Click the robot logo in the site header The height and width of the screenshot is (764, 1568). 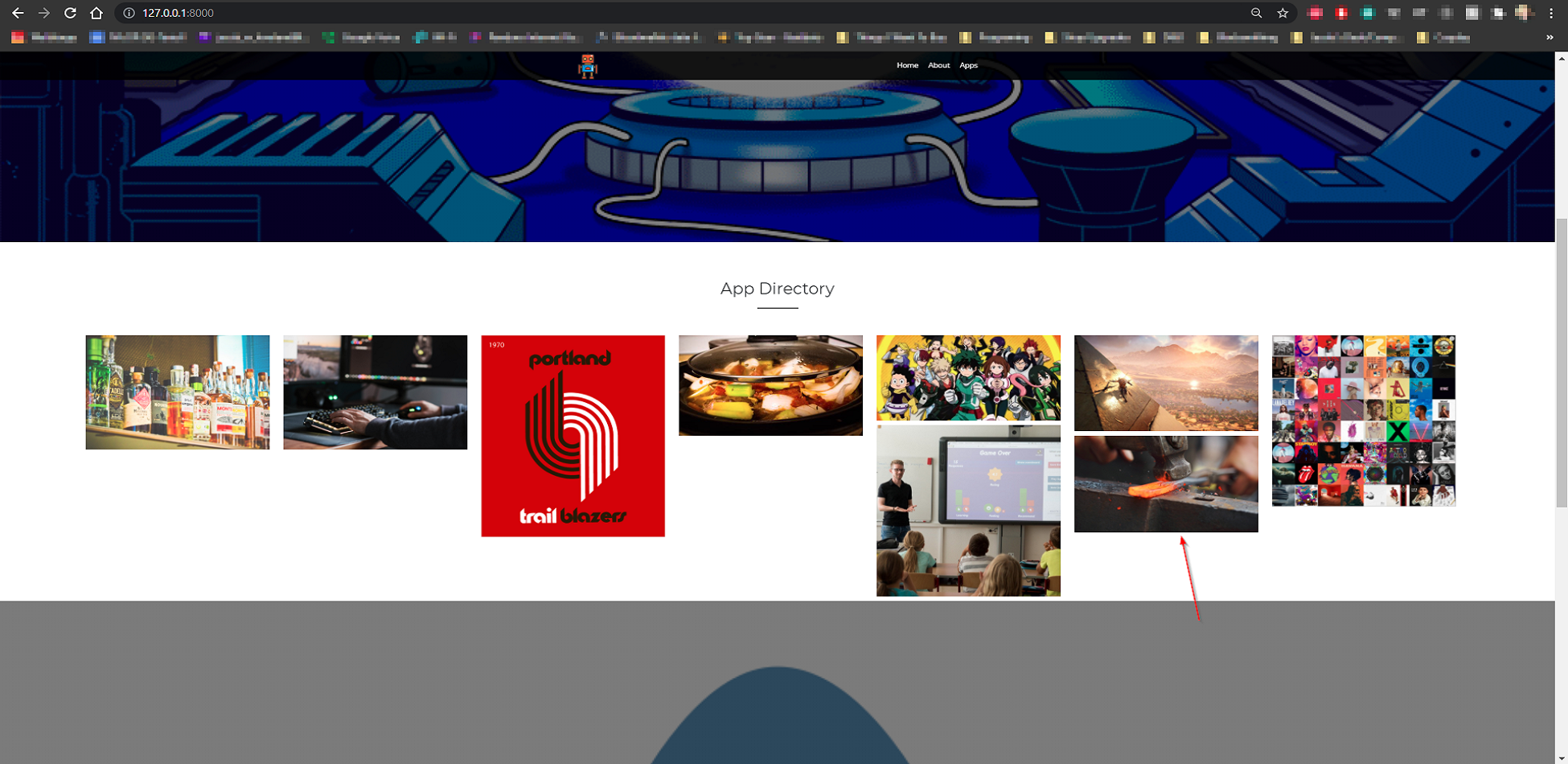pyautogui.click(x=588, y=66)
